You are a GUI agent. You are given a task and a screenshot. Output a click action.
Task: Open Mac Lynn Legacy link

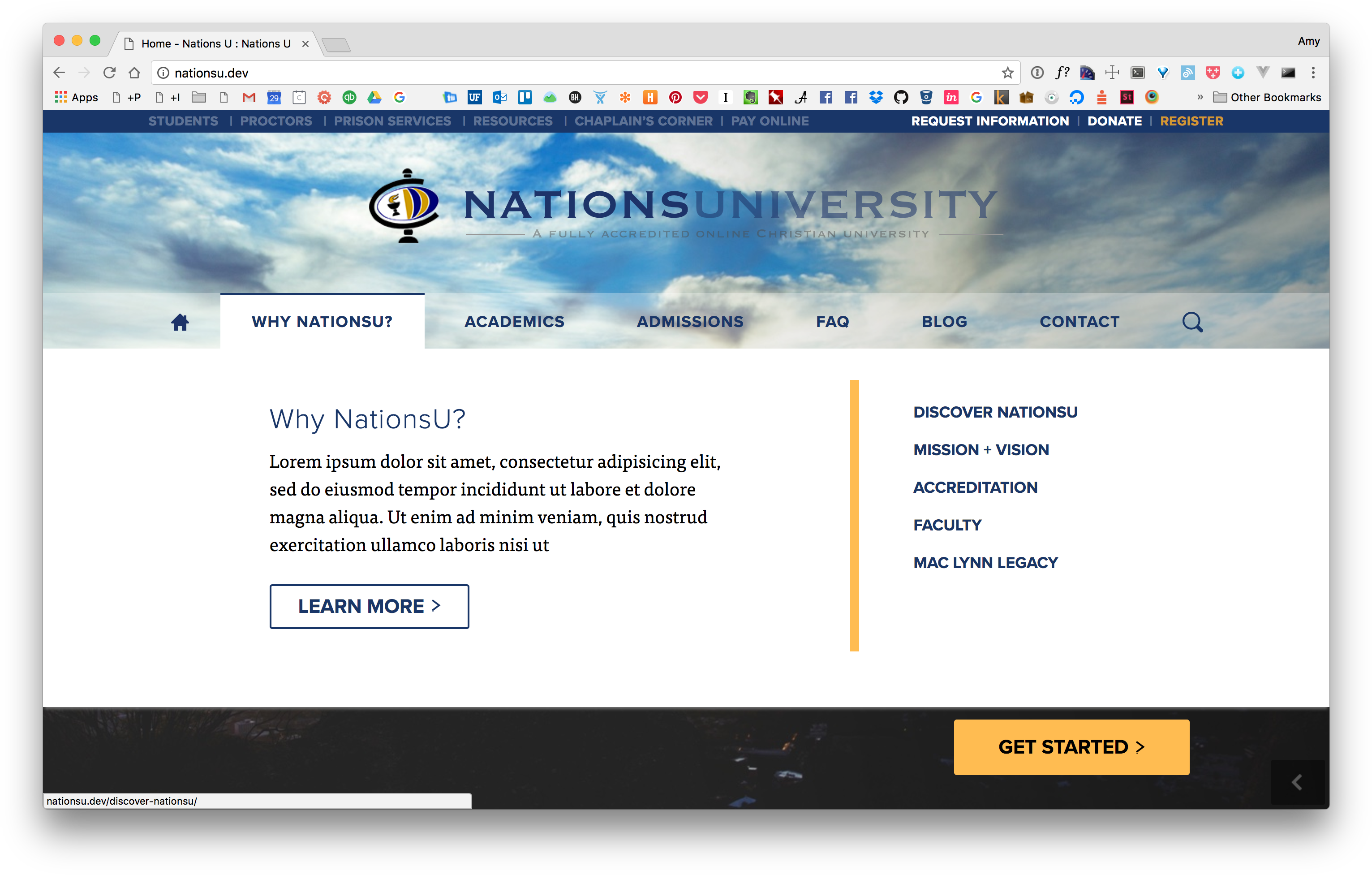[x=986, y=563]
